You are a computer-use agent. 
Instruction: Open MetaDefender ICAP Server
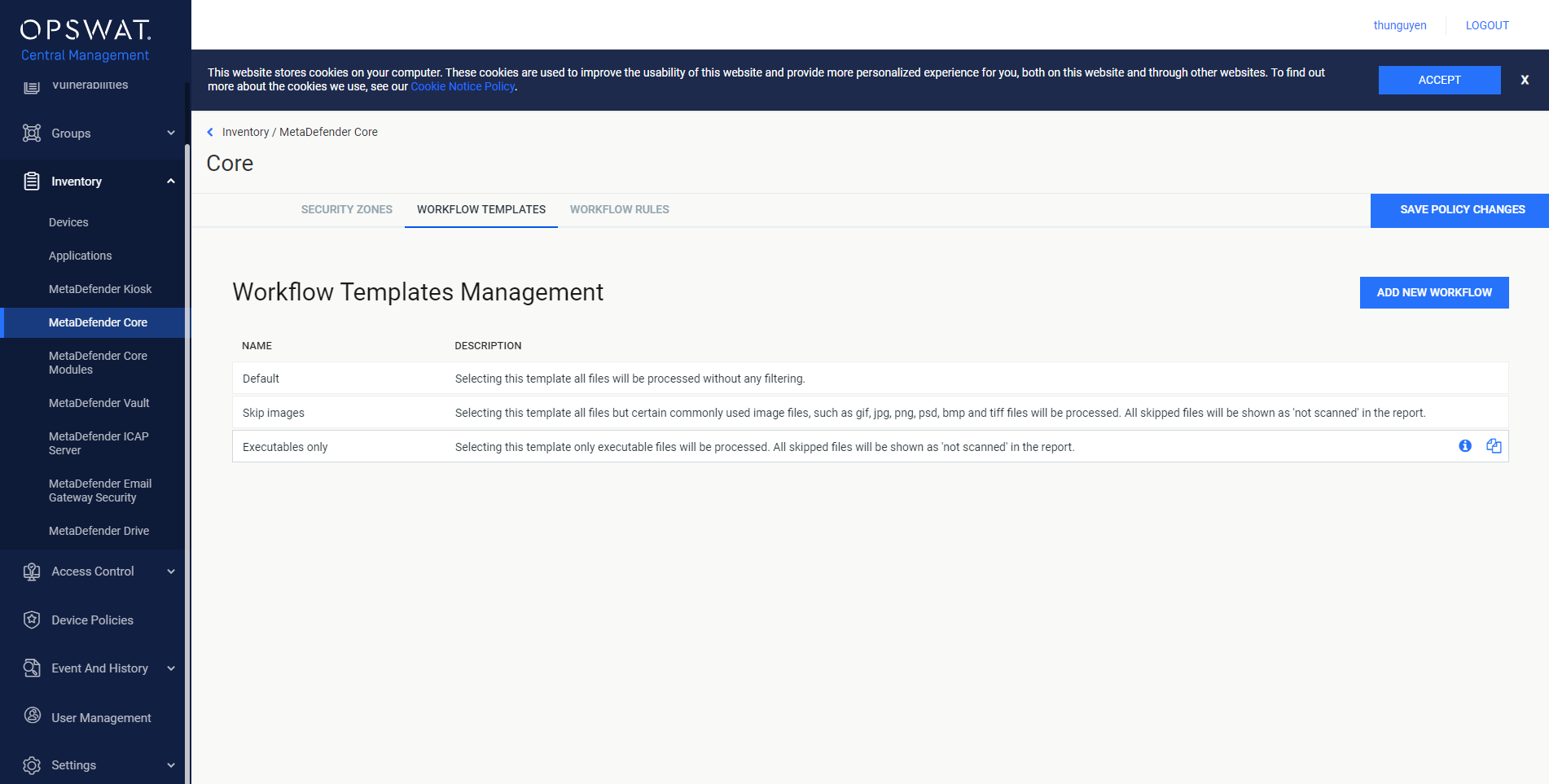click(99, 443)
